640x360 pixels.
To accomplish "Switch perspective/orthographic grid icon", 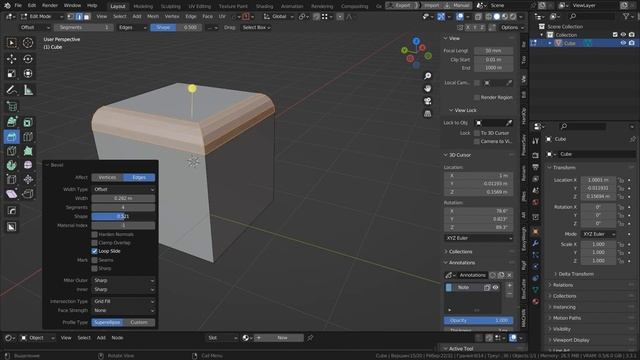I will coord(427,114).
